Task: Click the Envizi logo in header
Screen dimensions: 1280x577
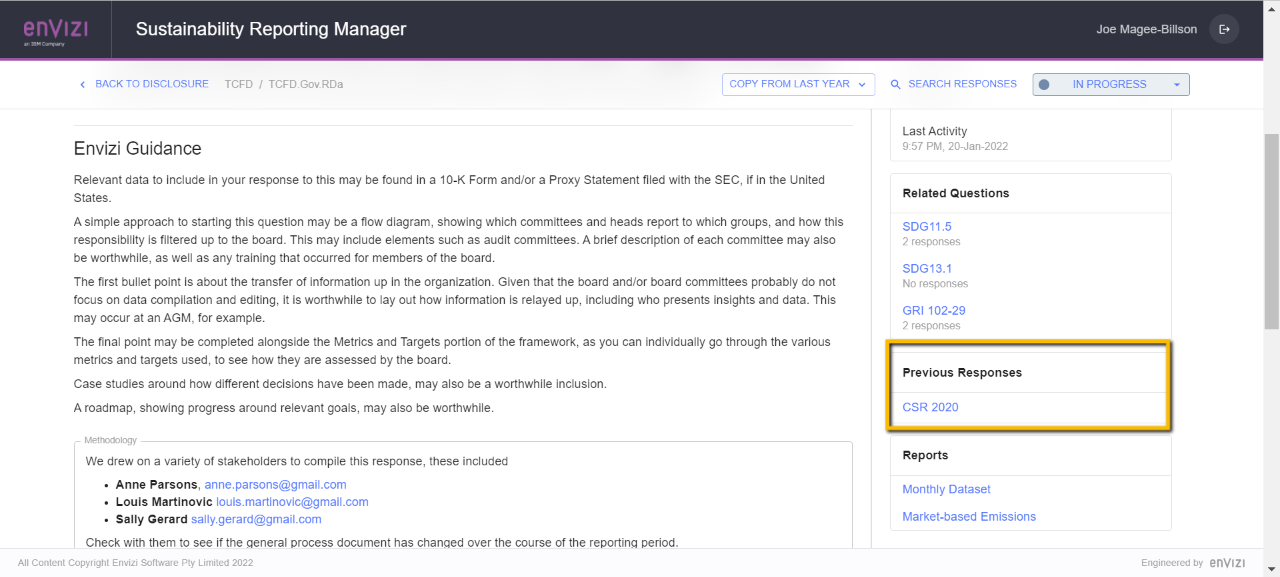Action: tap(55, 31)
